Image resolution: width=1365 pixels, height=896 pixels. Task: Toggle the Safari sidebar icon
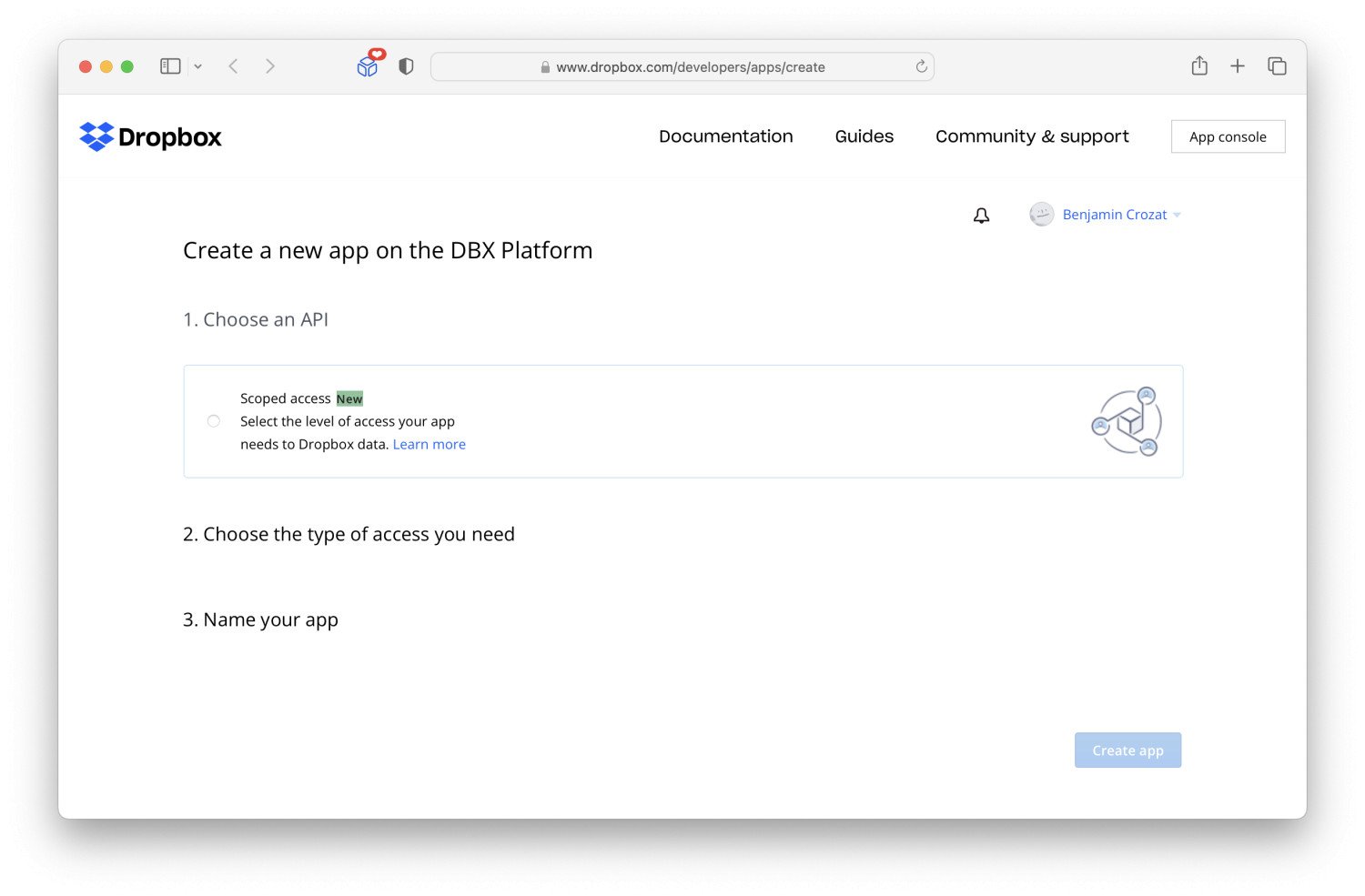pos(170,66)
